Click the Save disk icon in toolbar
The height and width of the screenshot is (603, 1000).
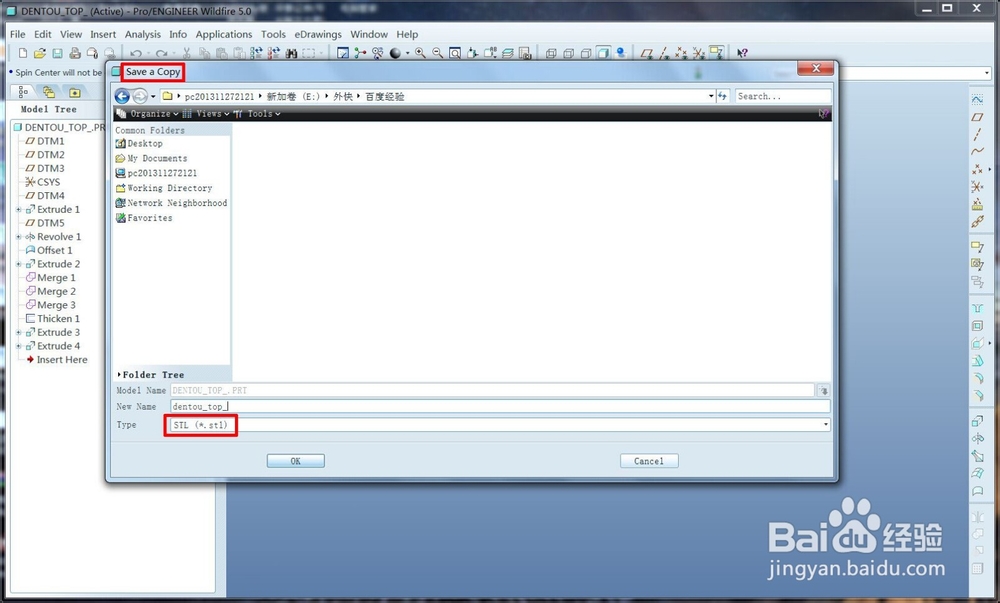(x=57, y=53)
